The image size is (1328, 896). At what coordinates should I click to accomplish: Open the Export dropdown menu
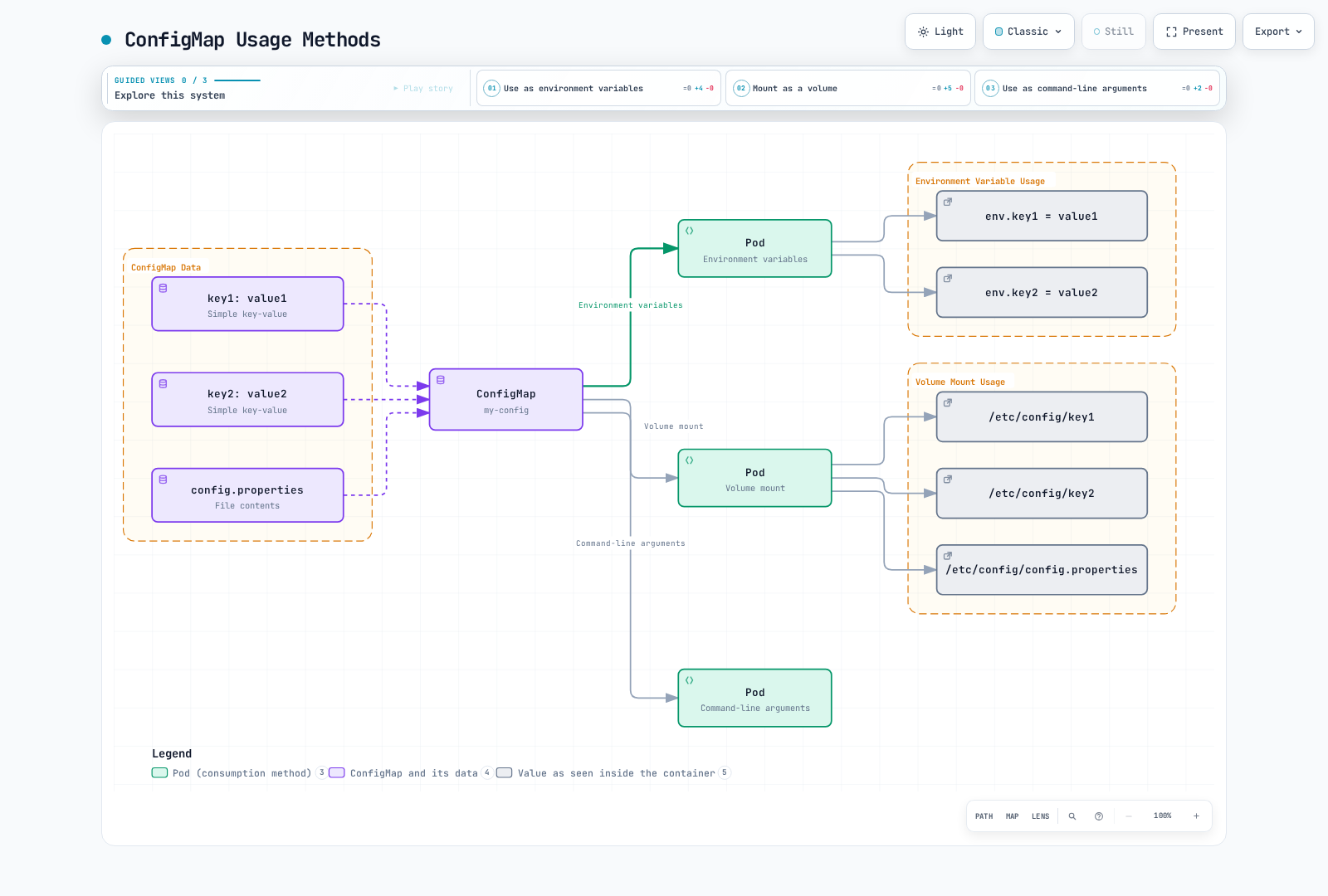point(1278,32)
